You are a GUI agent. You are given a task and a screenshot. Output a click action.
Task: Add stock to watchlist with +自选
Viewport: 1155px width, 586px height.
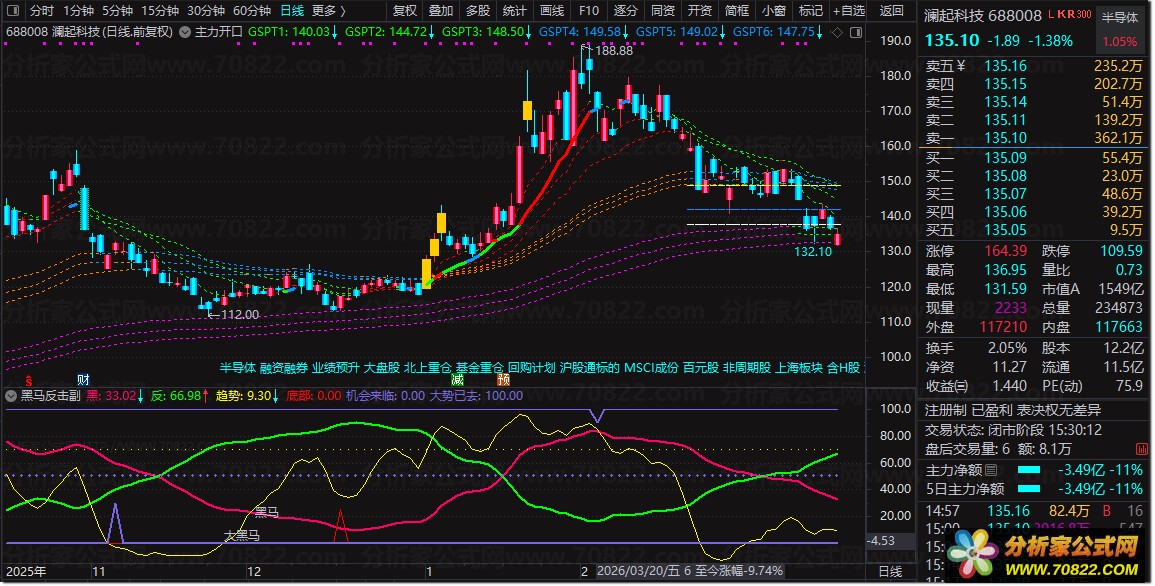click(x=846, y=11)
